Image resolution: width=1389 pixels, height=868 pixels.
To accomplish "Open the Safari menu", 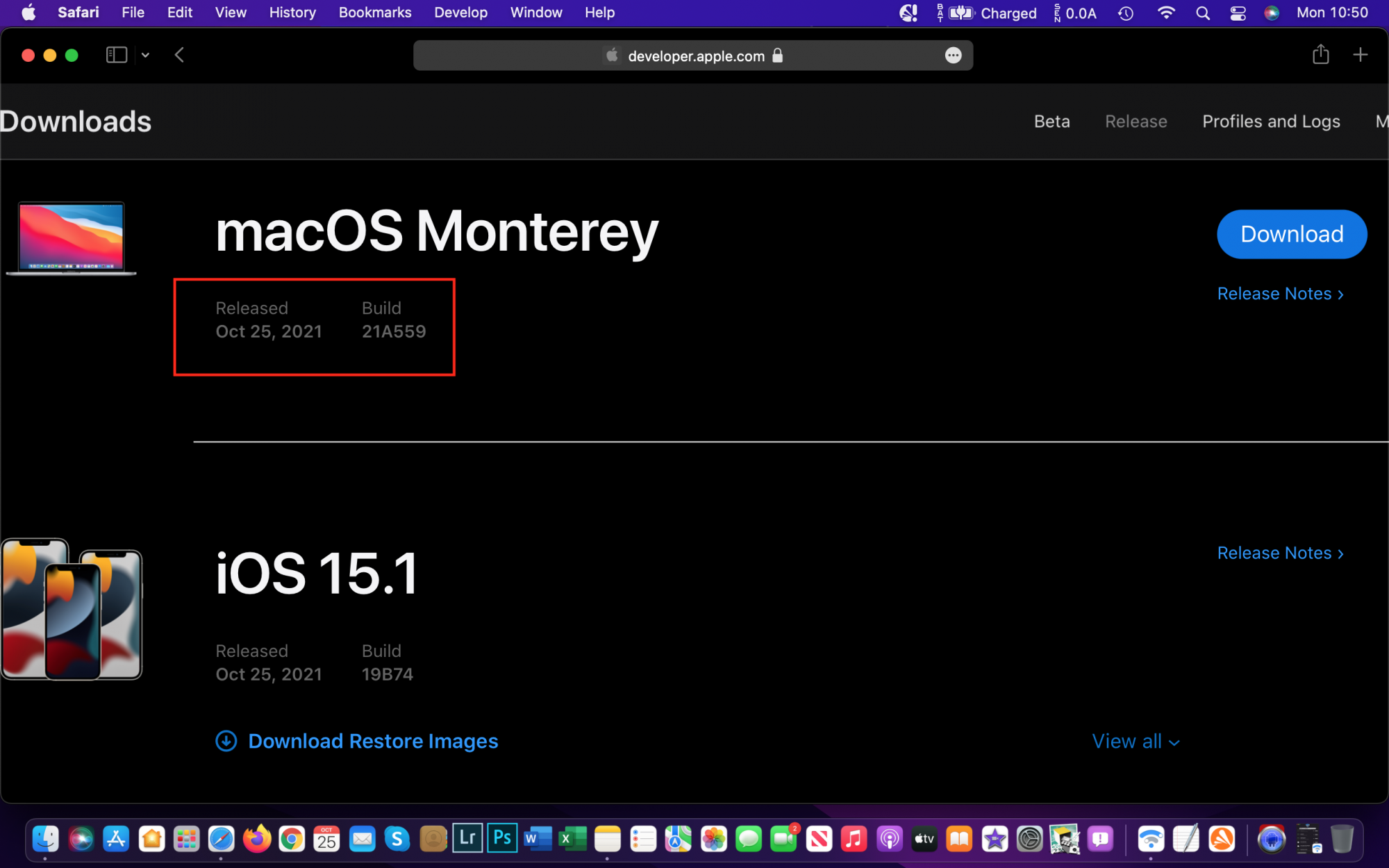I will [x=78, y=12].
